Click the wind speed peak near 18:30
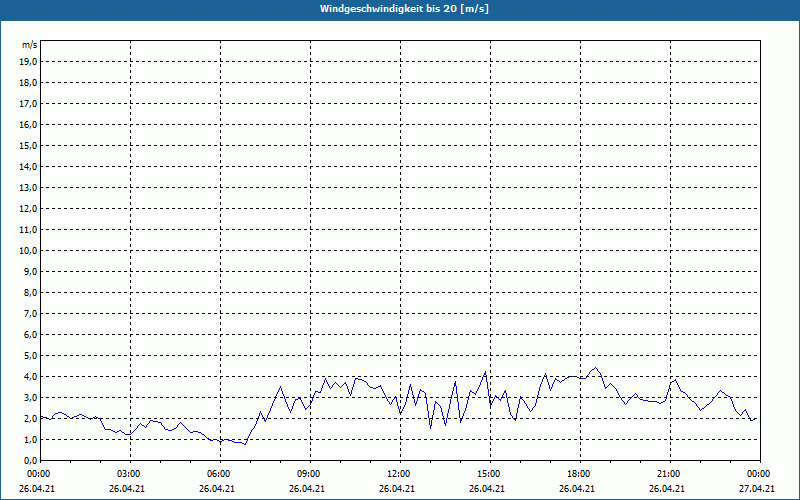Image resolution: width=800 pixels, height=500 pixels. [x=595, y=367]
